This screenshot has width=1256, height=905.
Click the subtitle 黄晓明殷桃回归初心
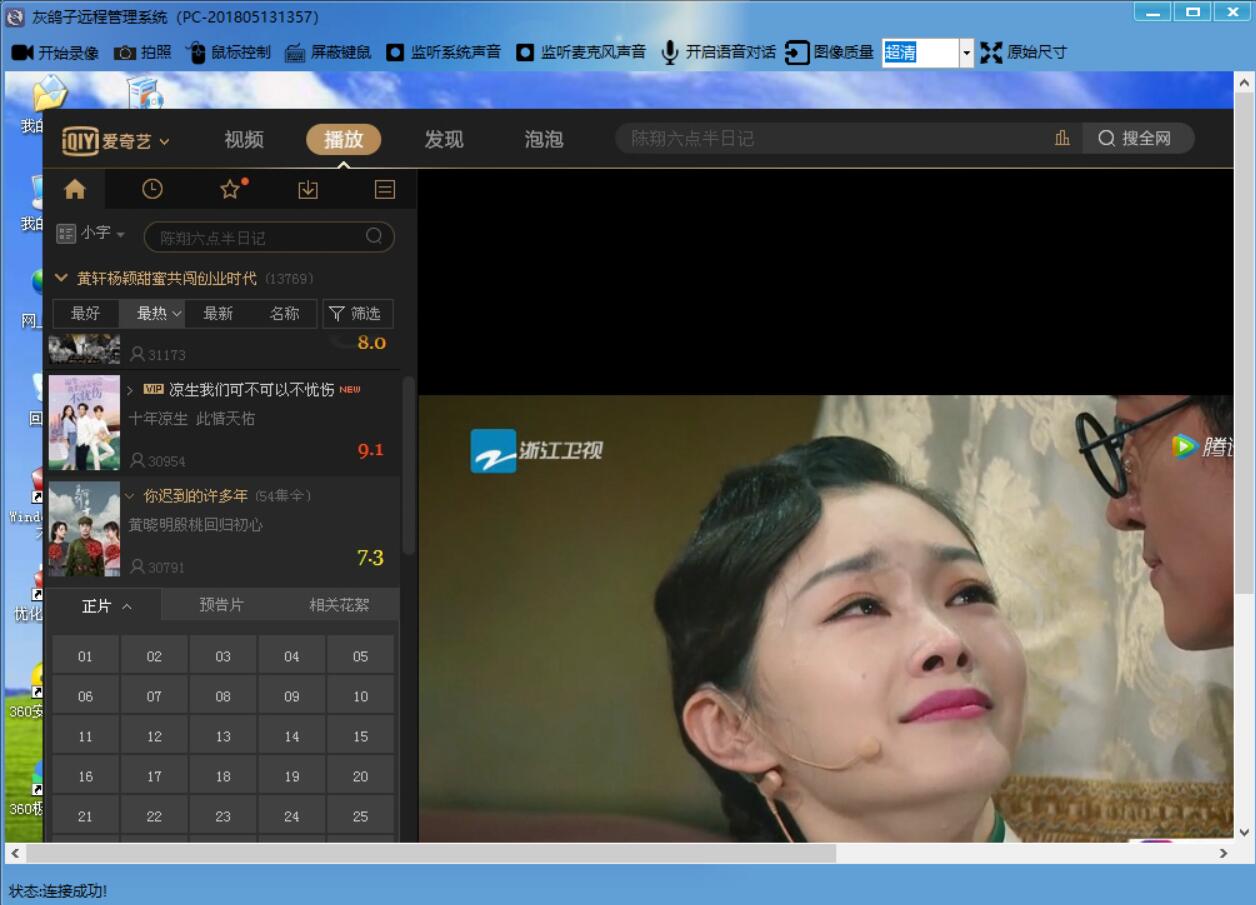coord(196,524)
